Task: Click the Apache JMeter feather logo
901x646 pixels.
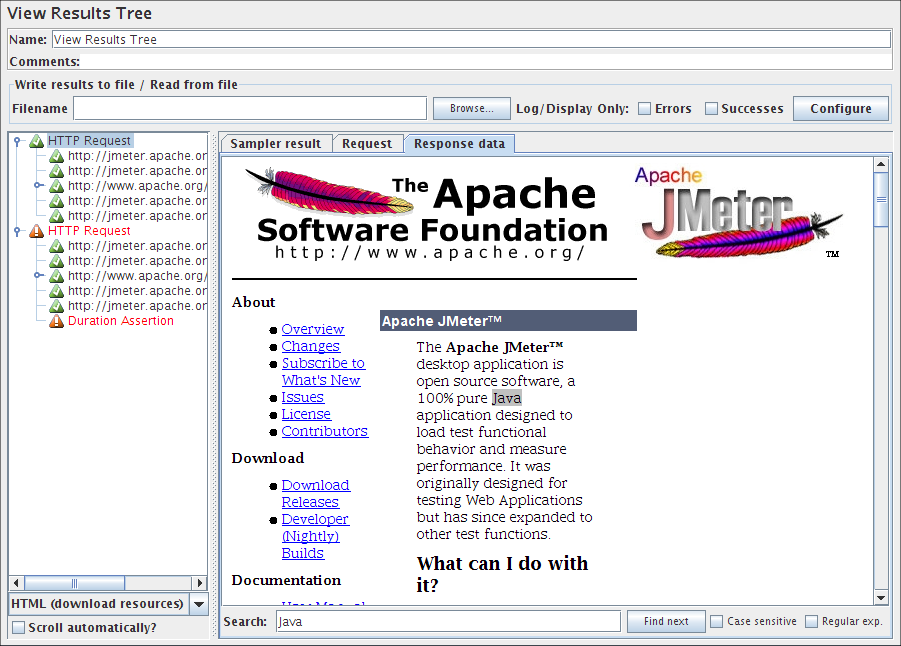Action: click(x=740, y=213)
